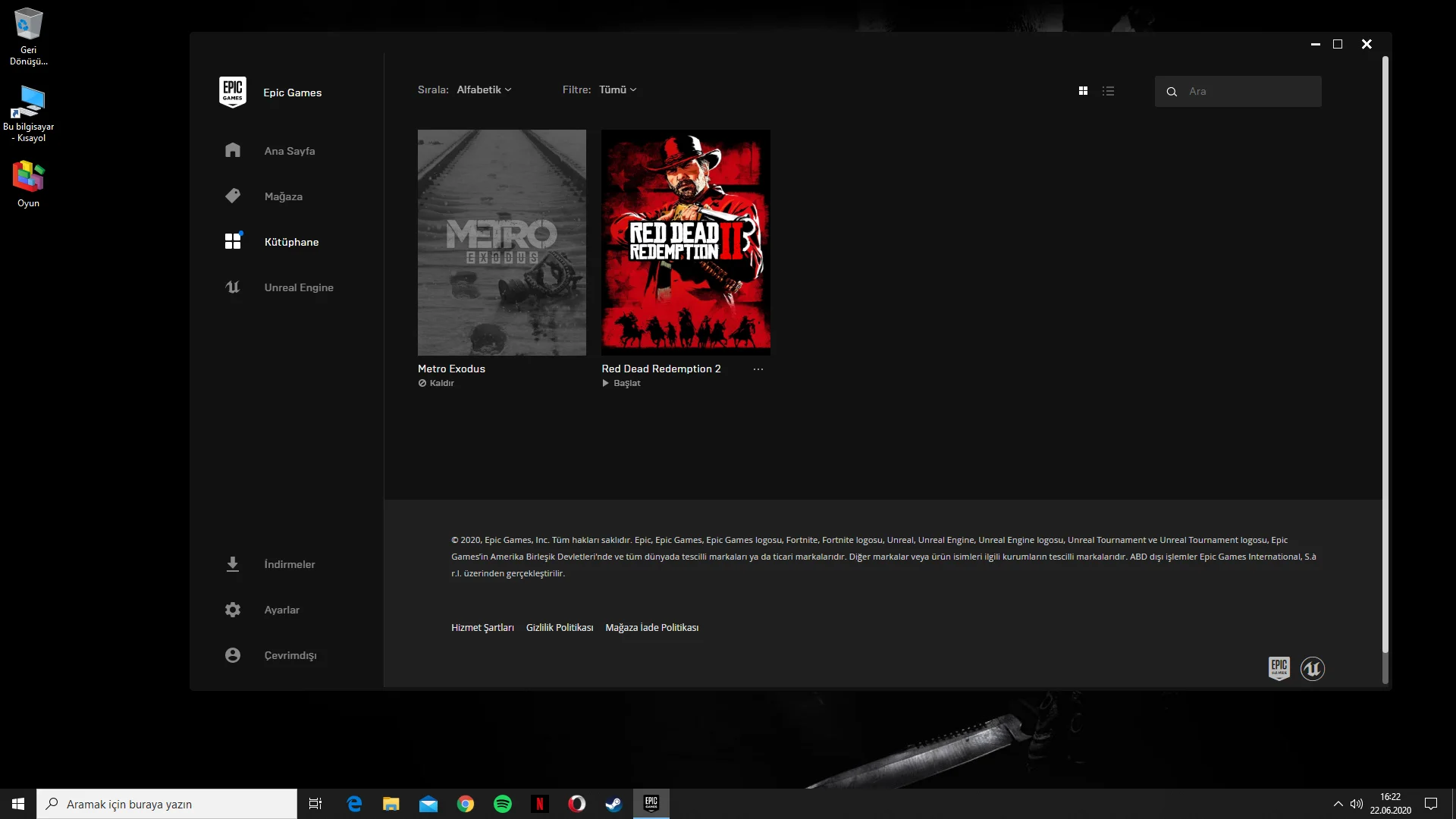The height and width of the screenshot is (819, 1456).
Task: Focus the Ara search field
Action: (1238, 91)
